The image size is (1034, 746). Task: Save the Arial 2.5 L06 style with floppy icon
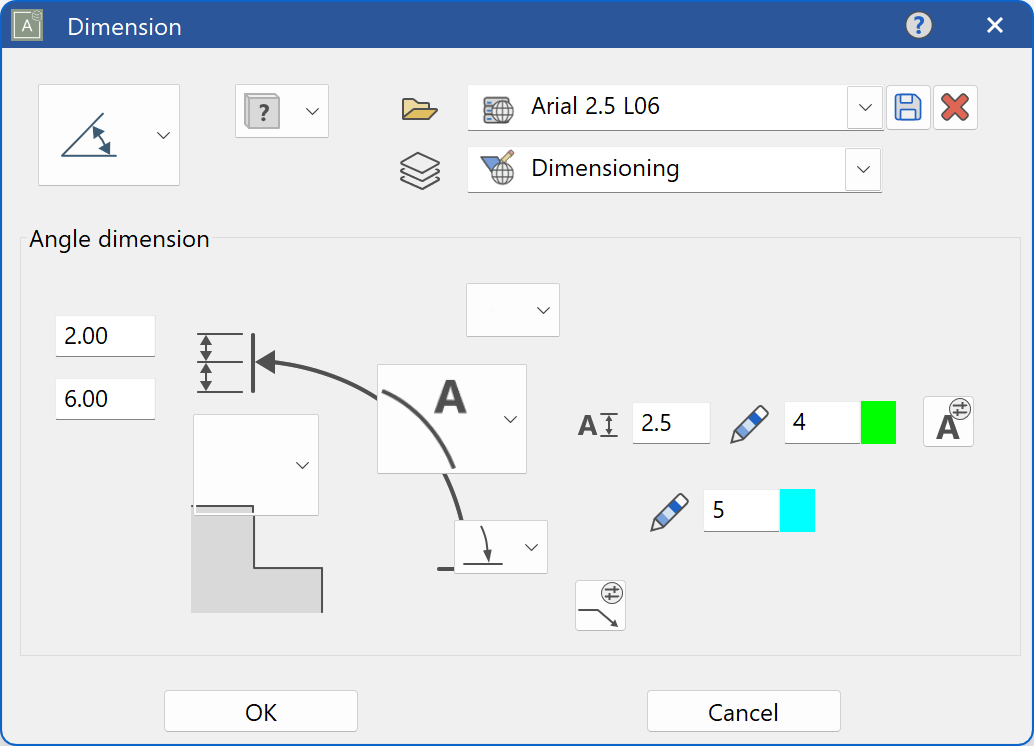(x=908, y=107)
